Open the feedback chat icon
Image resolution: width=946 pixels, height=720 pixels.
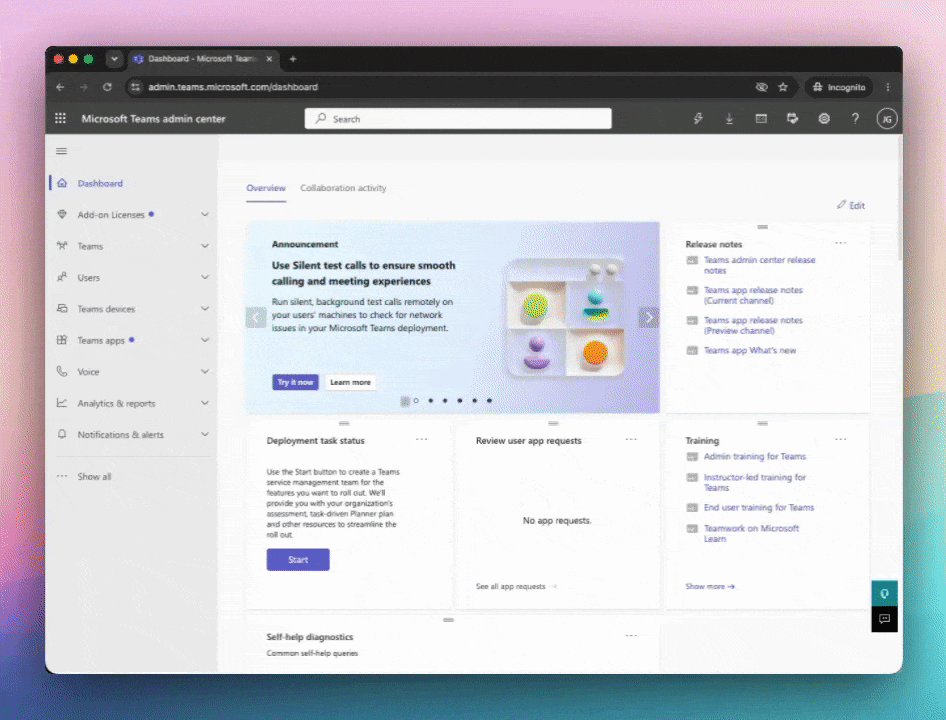point(884,619)
